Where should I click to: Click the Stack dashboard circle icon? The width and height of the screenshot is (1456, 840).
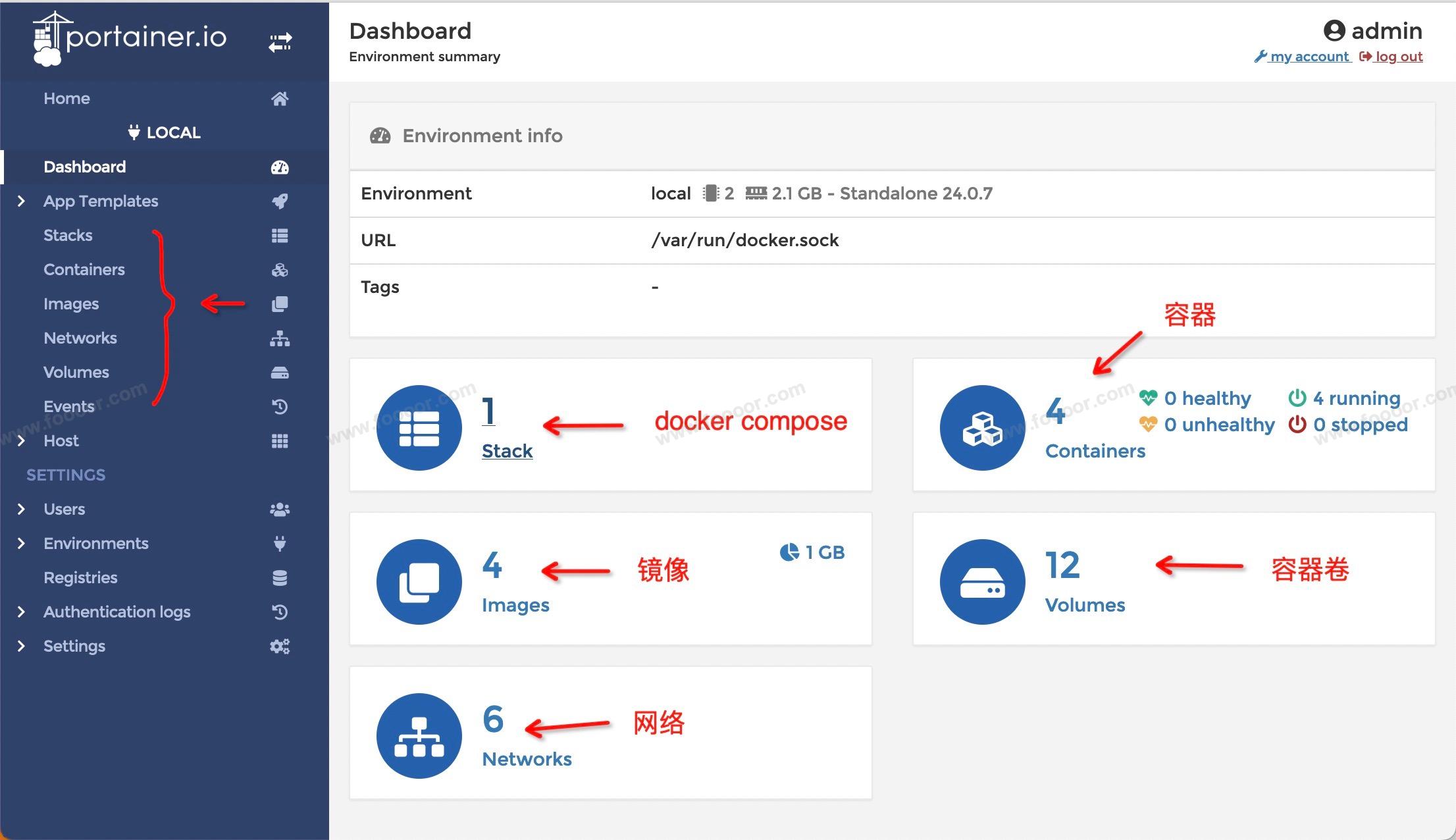tap(419, 428)
